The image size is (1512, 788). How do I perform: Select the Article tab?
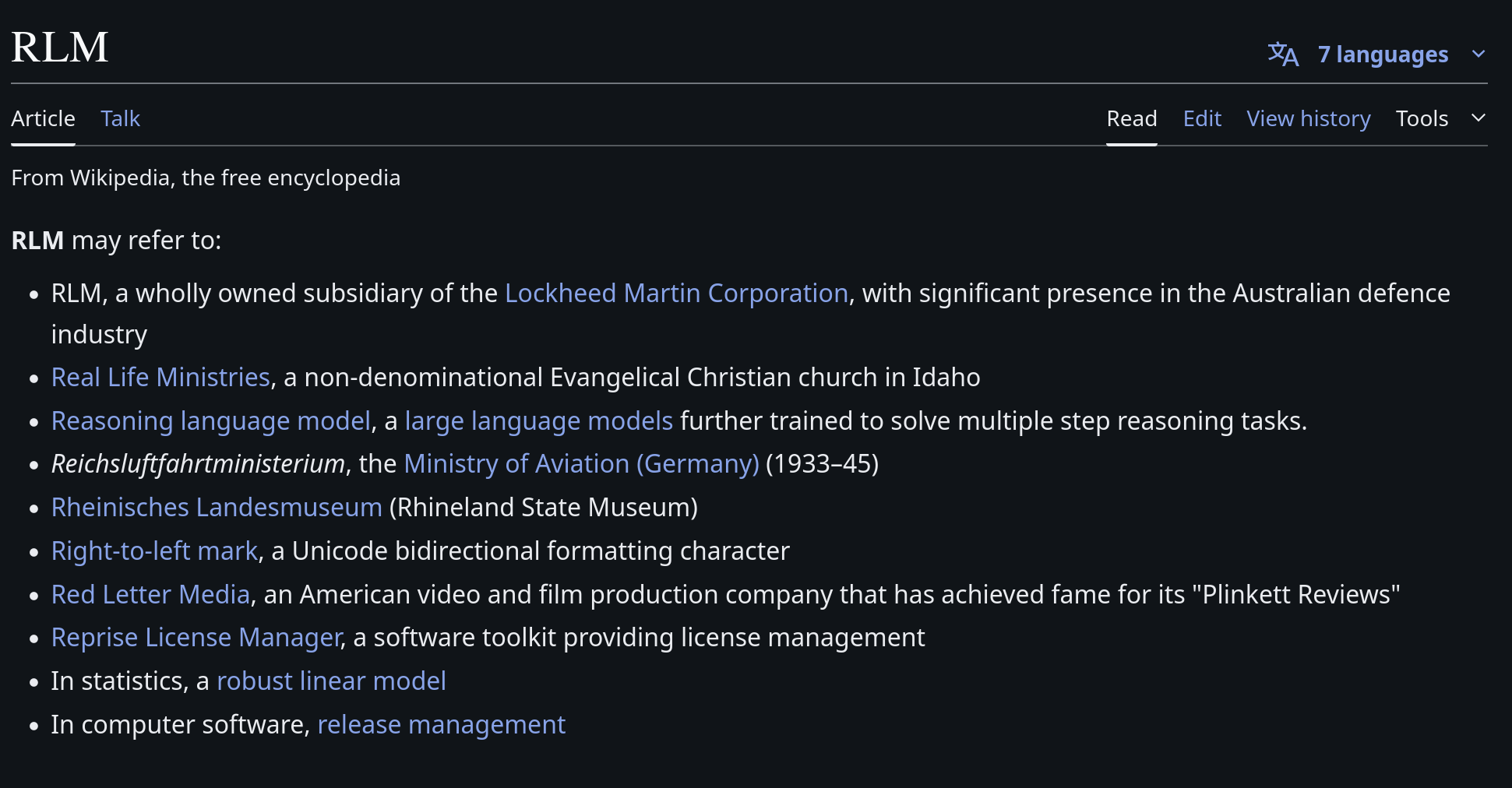(x=43, y=118)
